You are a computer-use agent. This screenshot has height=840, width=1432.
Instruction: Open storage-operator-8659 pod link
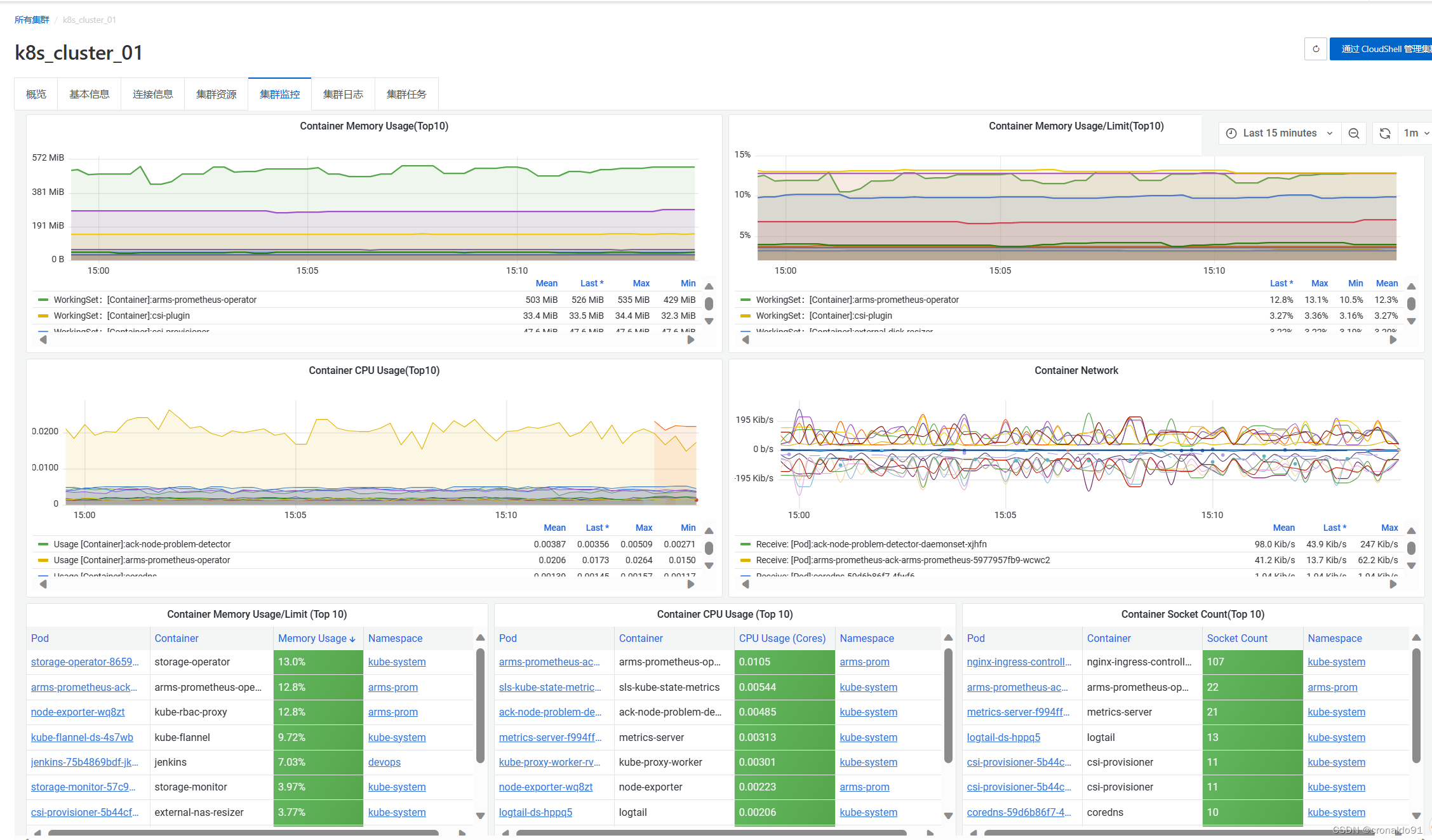[x=84, y=662]
